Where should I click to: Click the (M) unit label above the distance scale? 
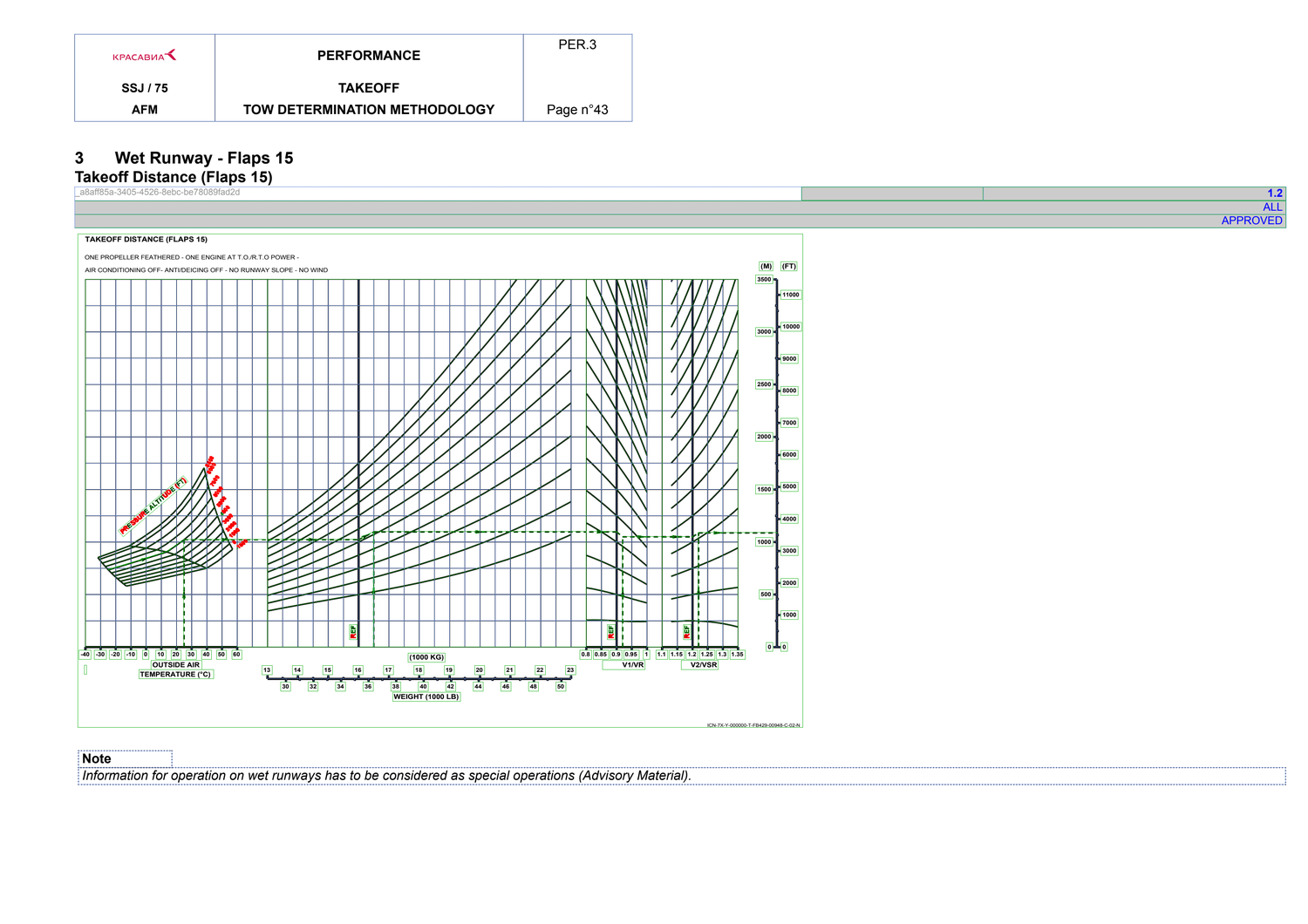[x=766, y=267]
